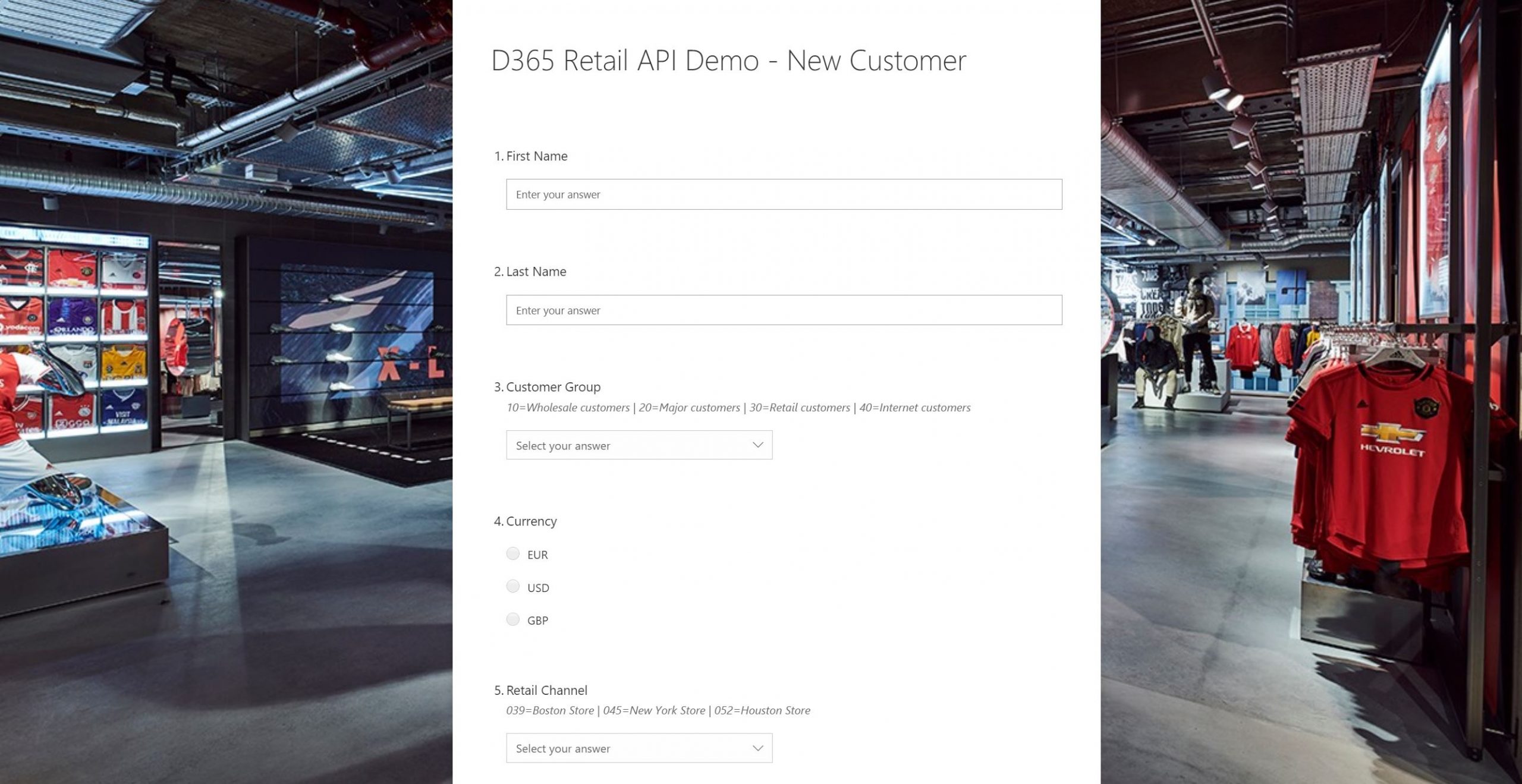Click the '4. Currency' question label
1522x784 pixels.
[526, 521]
